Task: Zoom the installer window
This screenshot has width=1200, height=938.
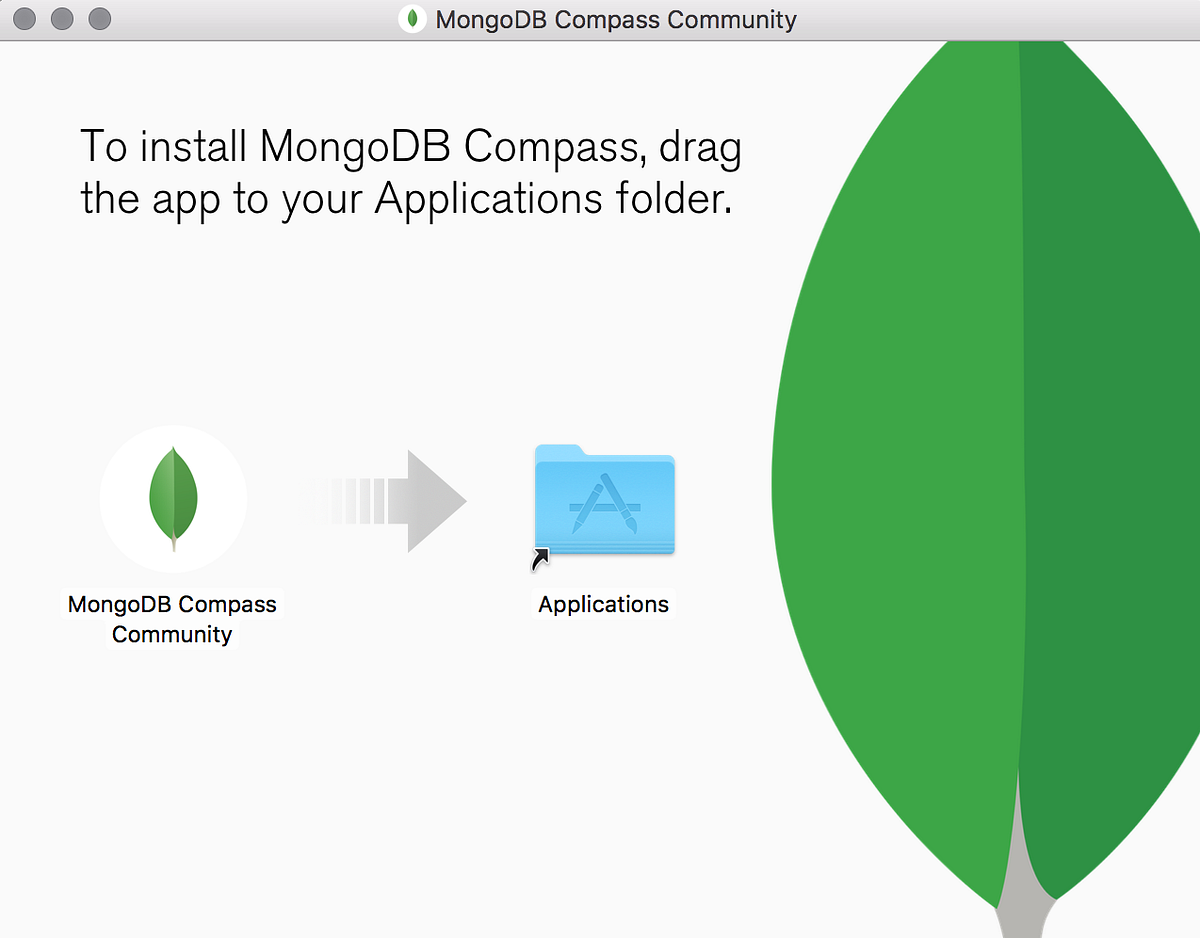Action: (99, 19)
